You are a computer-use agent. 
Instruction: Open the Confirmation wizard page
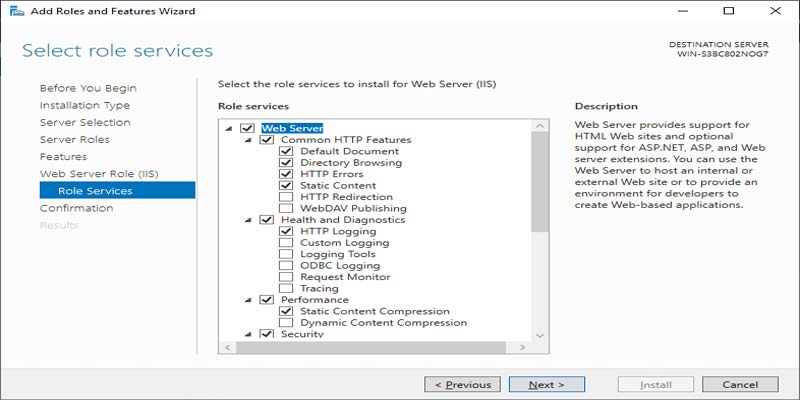tap(76, 208)
